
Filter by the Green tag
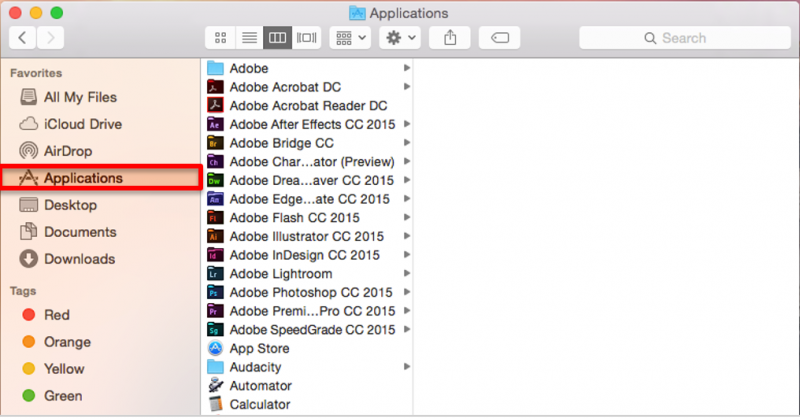click(x=52, y=396)
